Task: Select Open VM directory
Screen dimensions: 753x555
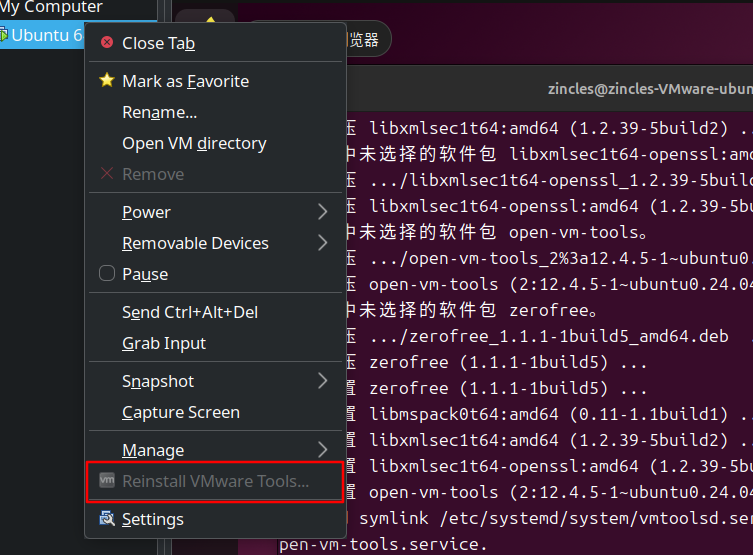Action: [215, 143]
